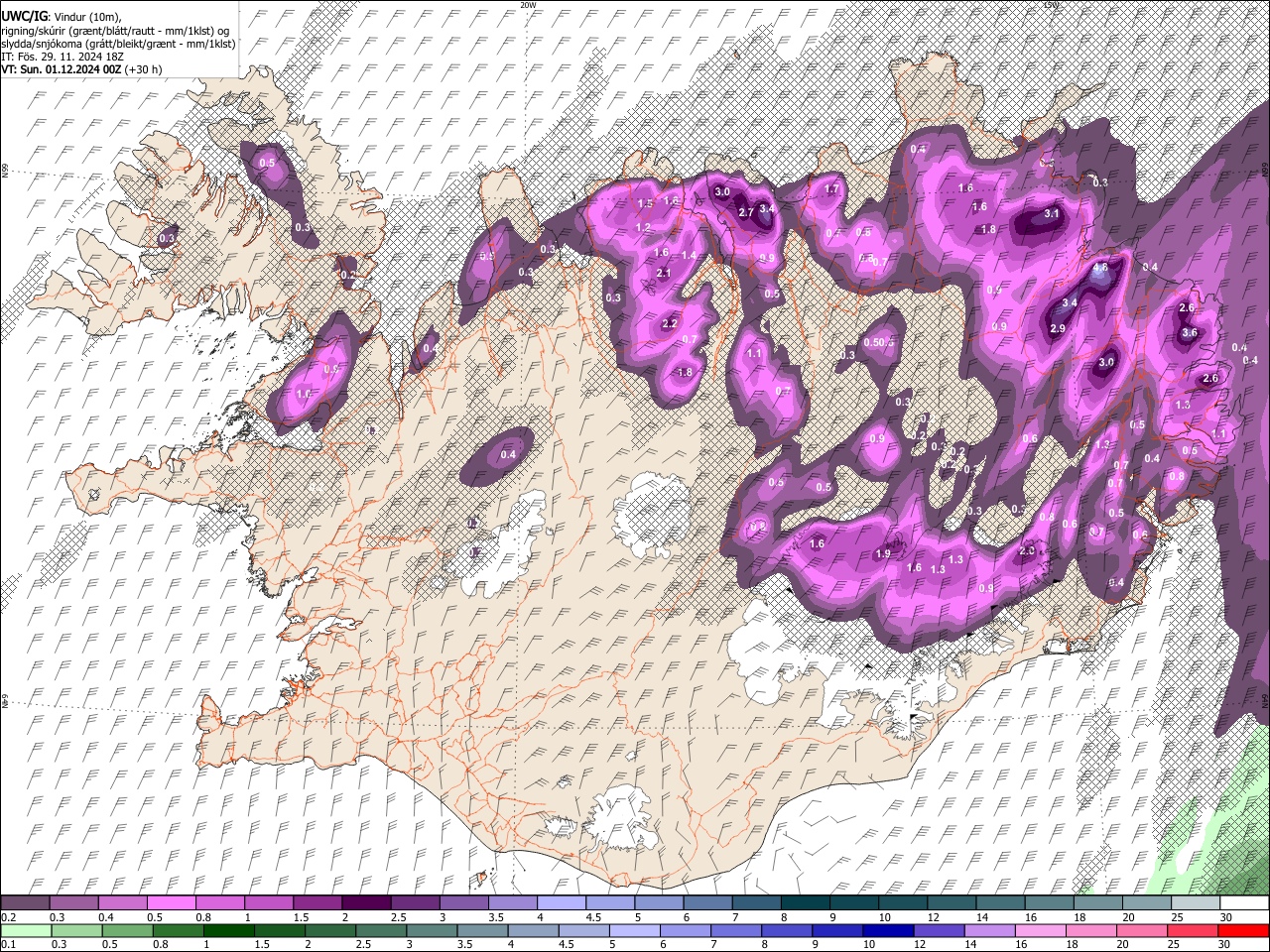
Task: Click the '2.7' precipitation value on the map
Action: (x=746, y=212)
